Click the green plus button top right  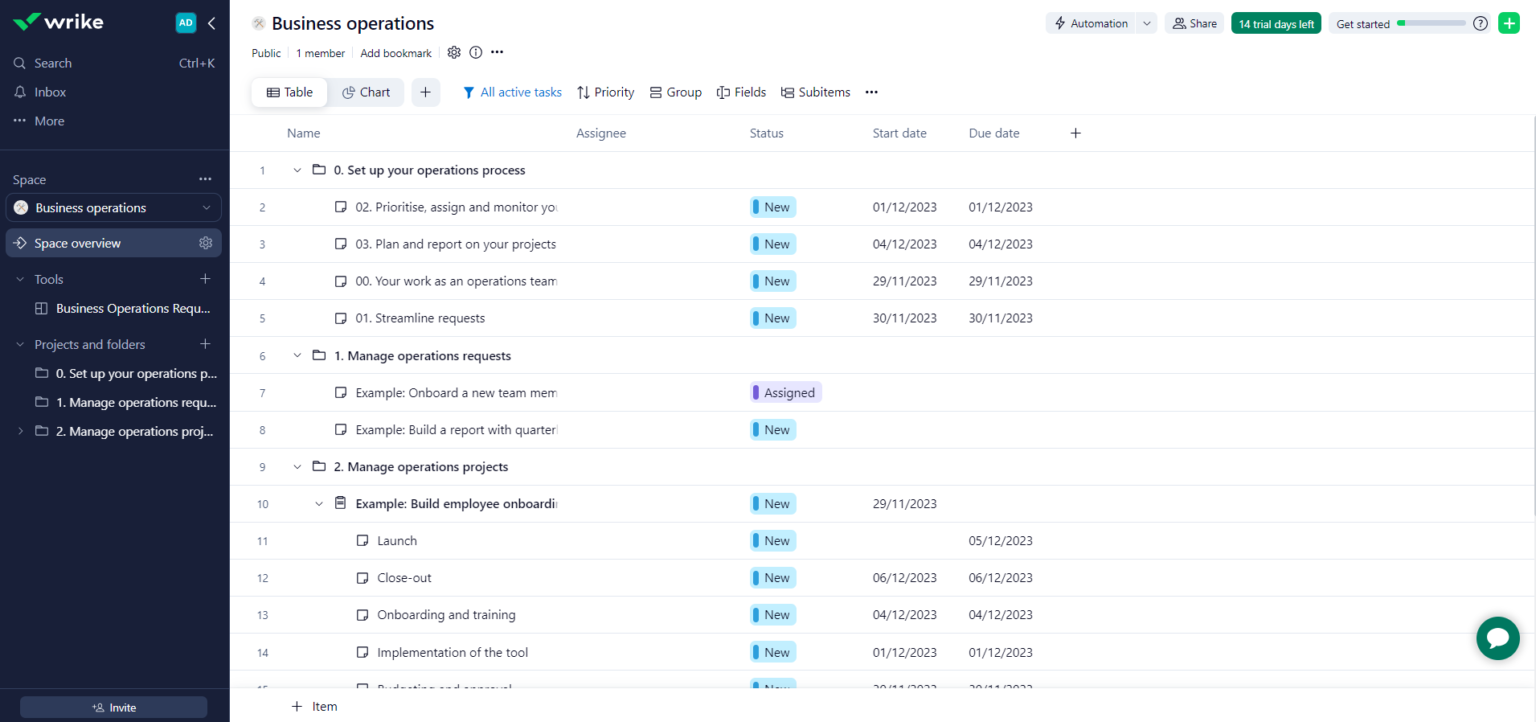pyautogui.click(x=1509, y=22)
